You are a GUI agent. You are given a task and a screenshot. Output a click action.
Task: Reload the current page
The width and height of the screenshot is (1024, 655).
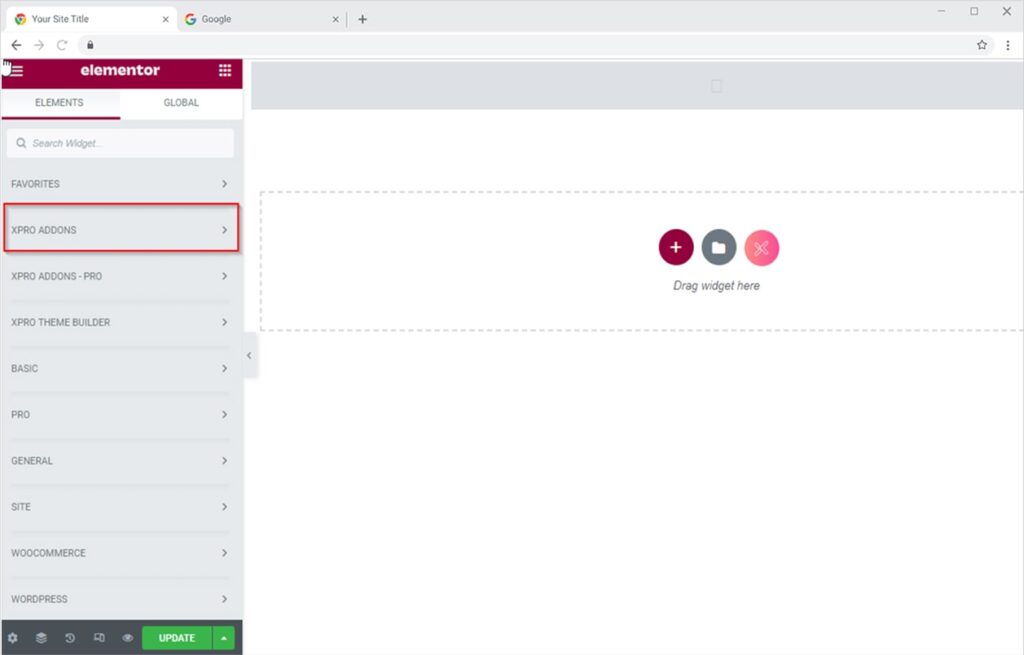[x=62, y=45]
